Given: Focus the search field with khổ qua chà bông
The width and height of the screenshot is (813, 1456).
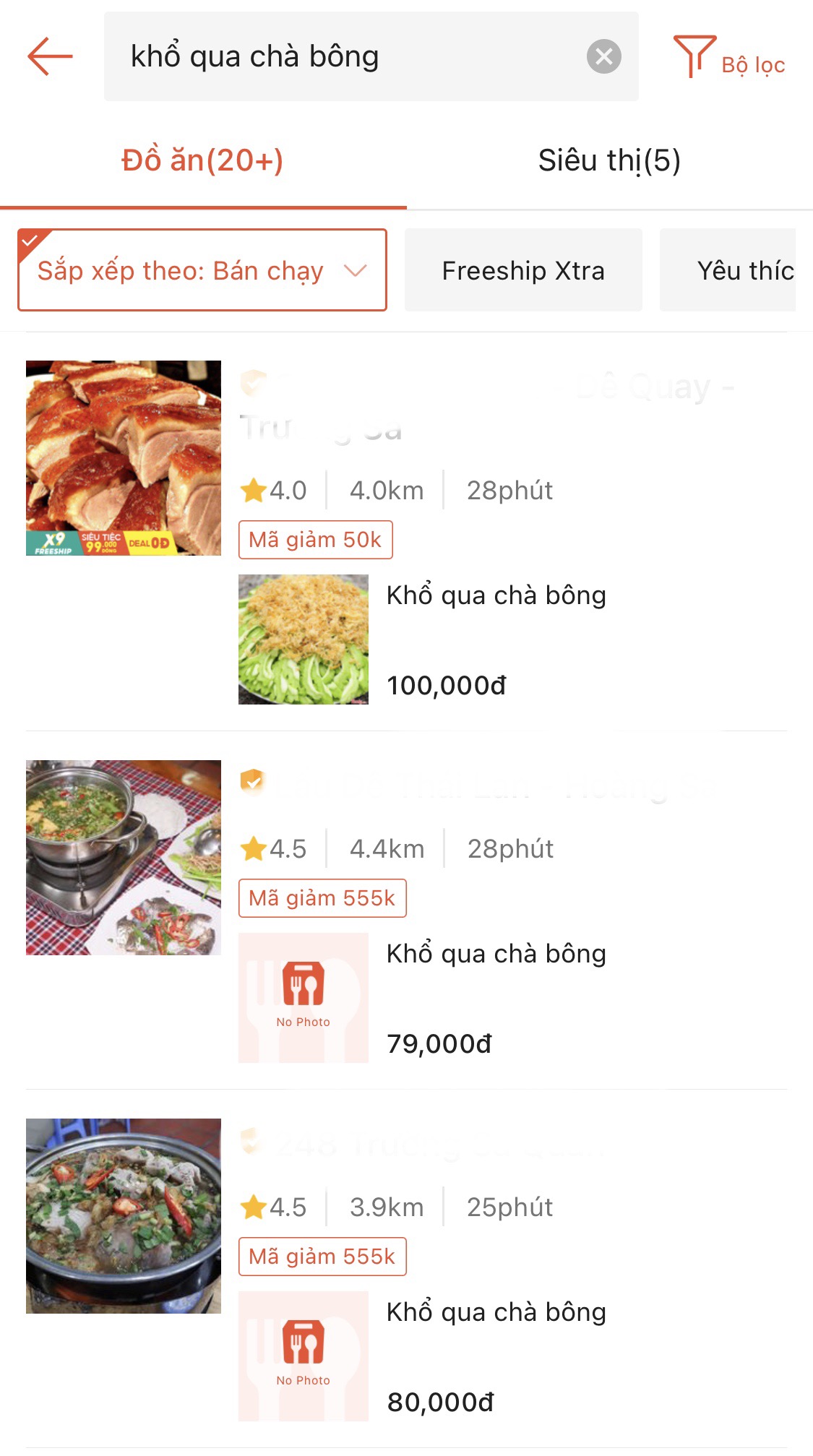Looking at the screenshot, I should coord(347,56).
